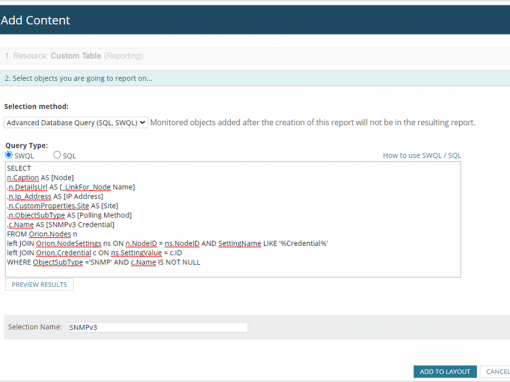Click inside the SWQL query text area

click(x=233, y=219)
